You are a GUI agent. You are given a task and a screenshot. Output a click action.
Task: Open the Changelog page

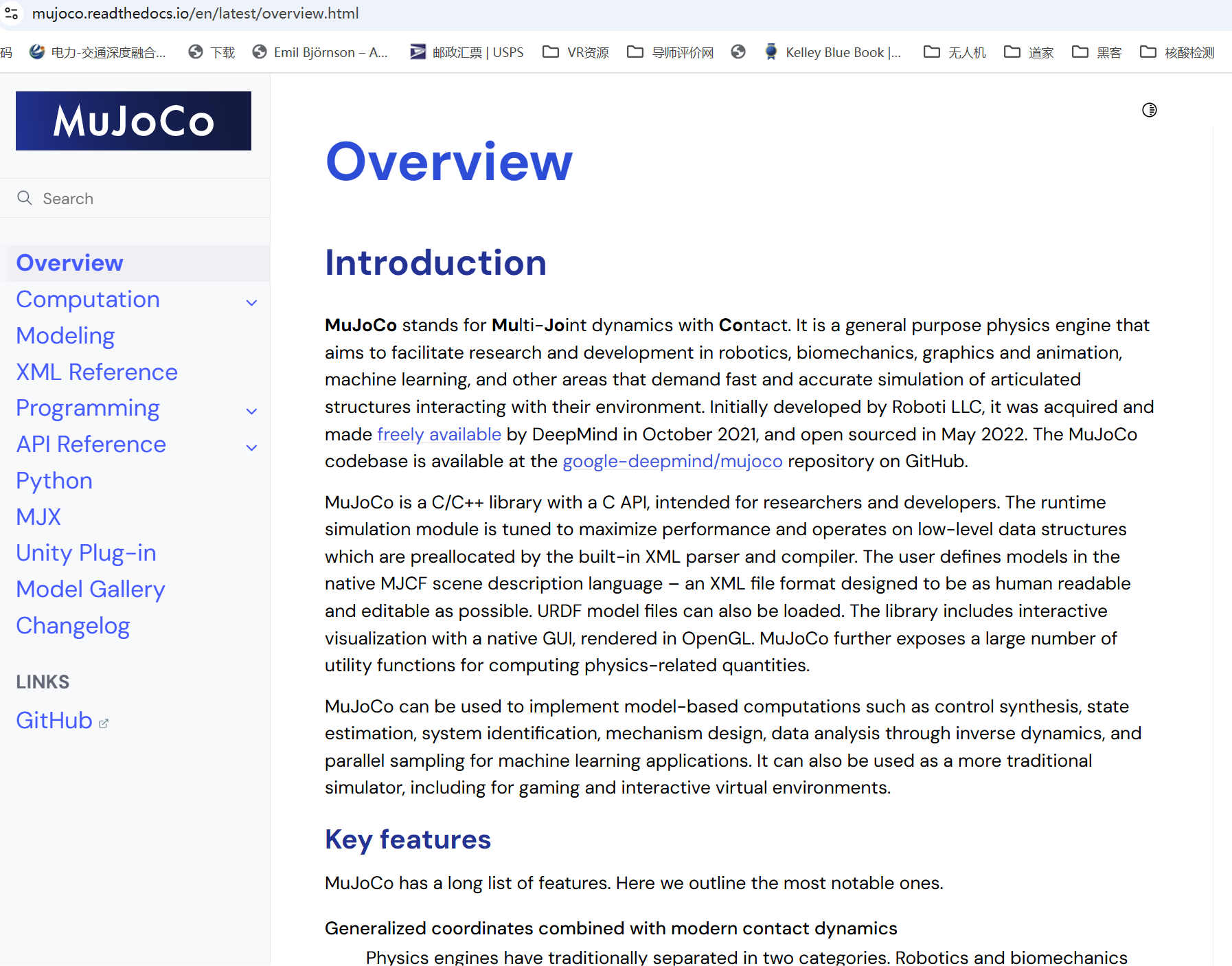pos(73,626)
